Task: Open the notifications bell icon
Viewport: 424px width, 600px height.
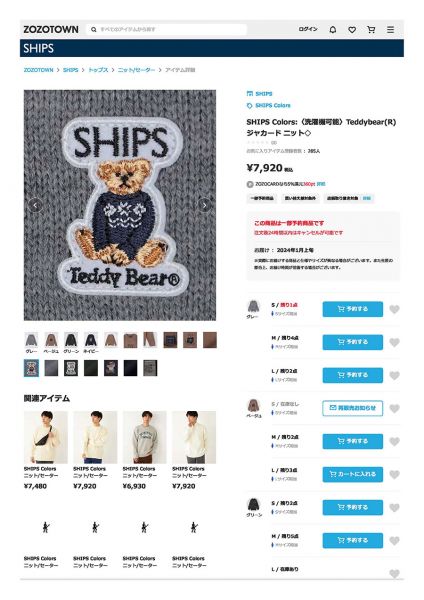Action: (x=333, y=29)
